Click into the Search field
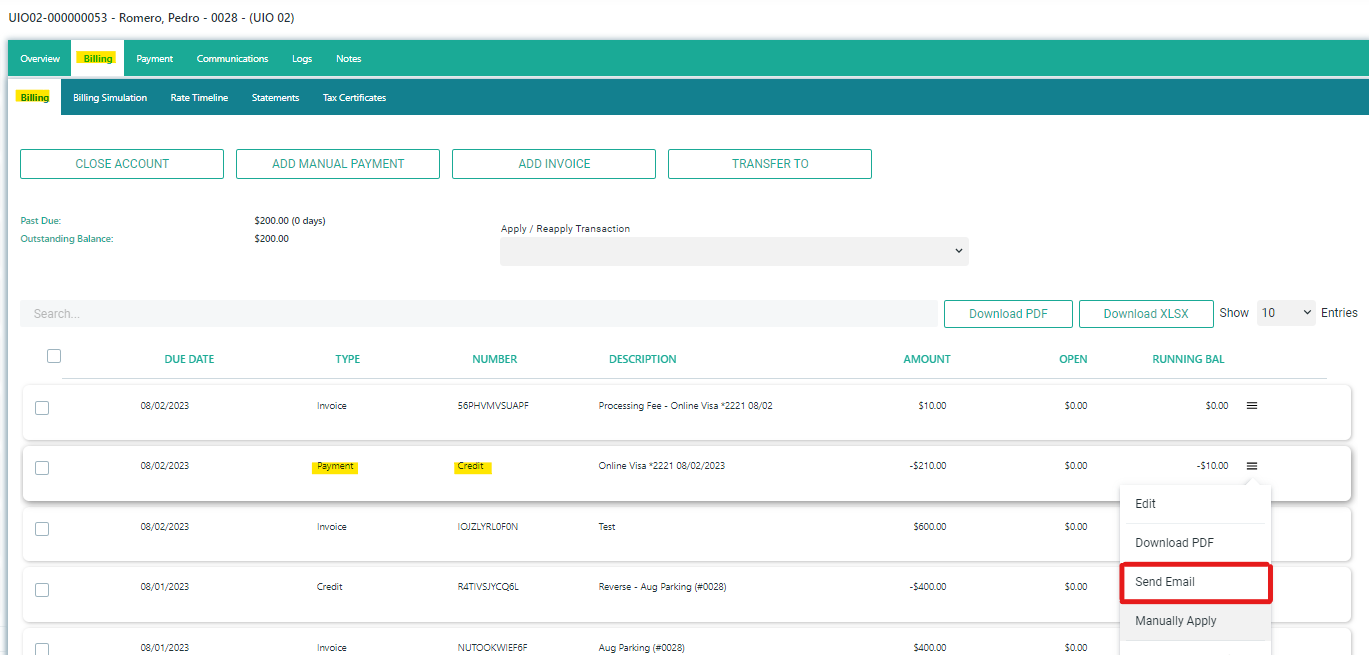 click(x=478, y=314)
